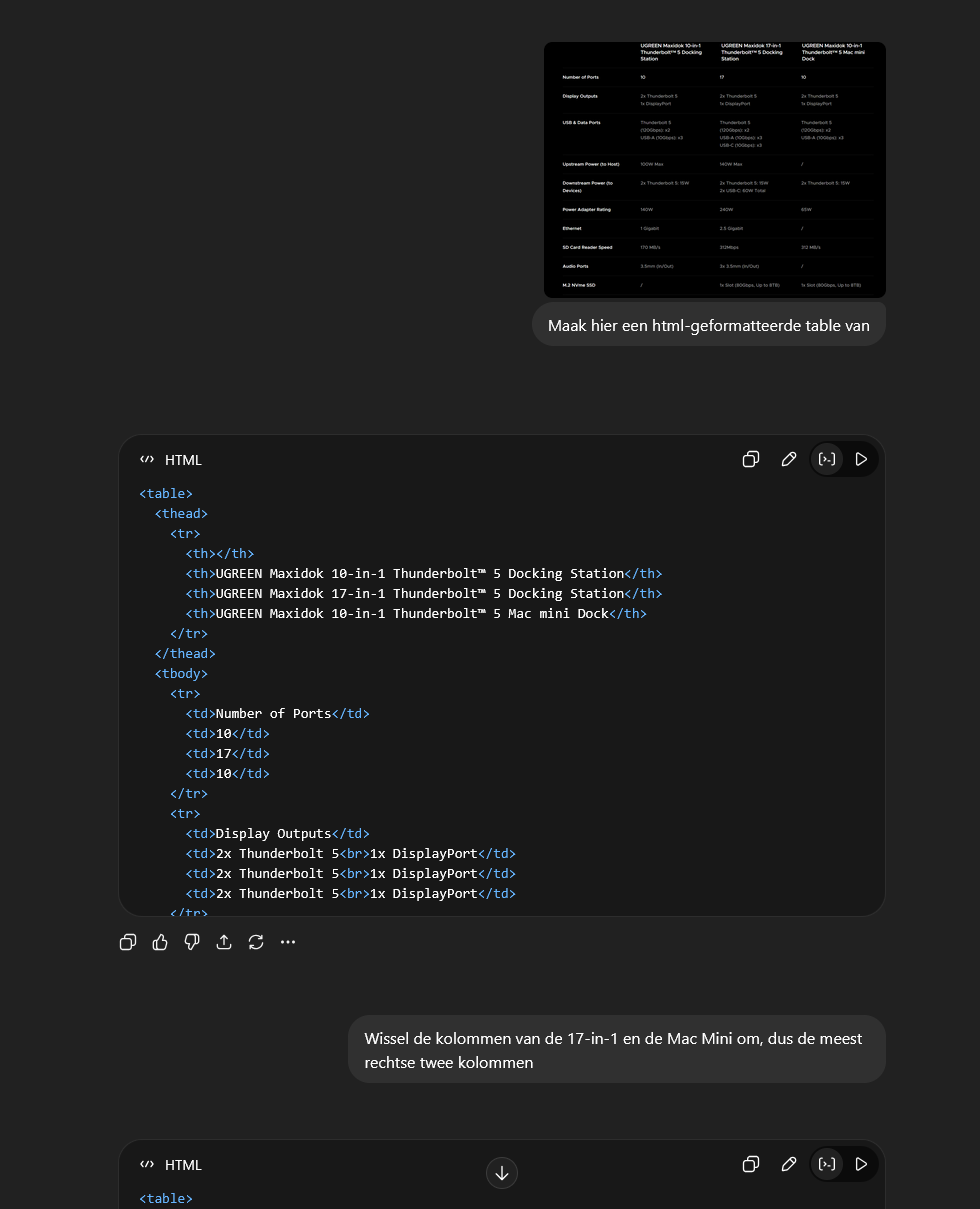980x1209 pixels.
Task: Jump to bottom with the down-arrow button
Action: point(502,1173)
